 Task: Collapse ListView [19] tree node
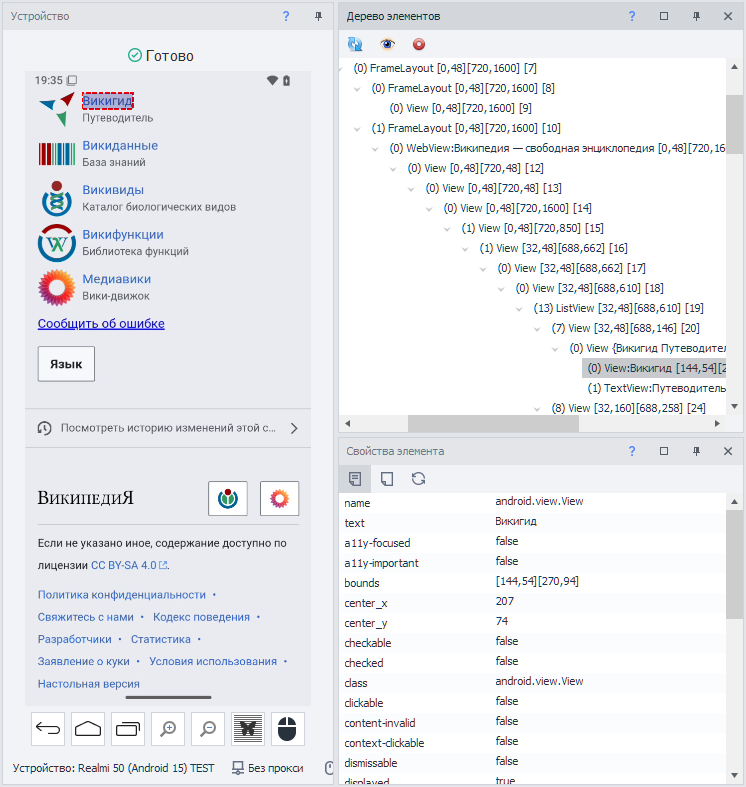(519, 309)
